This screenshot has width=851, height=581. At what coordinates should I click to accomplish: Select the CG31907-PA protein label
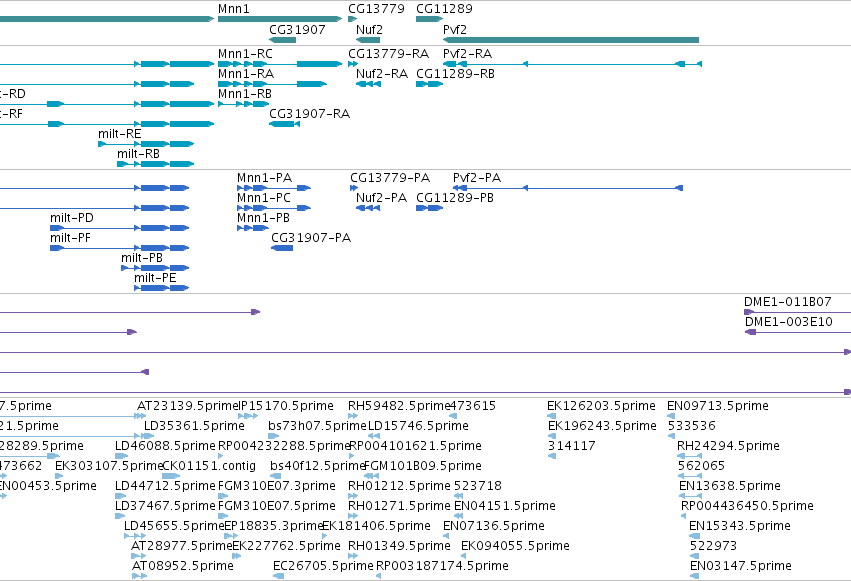click(311, 238)
